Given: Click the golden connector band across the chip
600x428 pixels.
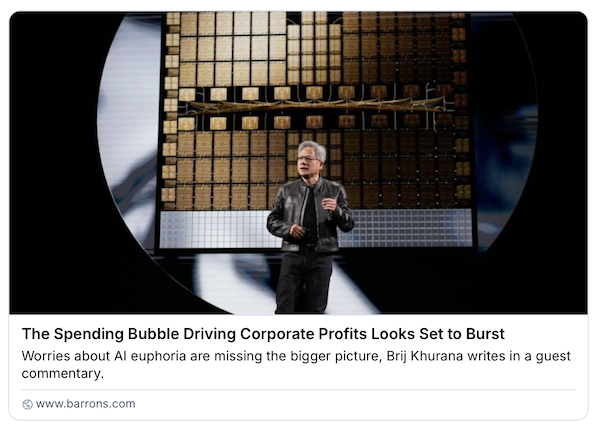Looking at the screenshot, I should (316, 106).
